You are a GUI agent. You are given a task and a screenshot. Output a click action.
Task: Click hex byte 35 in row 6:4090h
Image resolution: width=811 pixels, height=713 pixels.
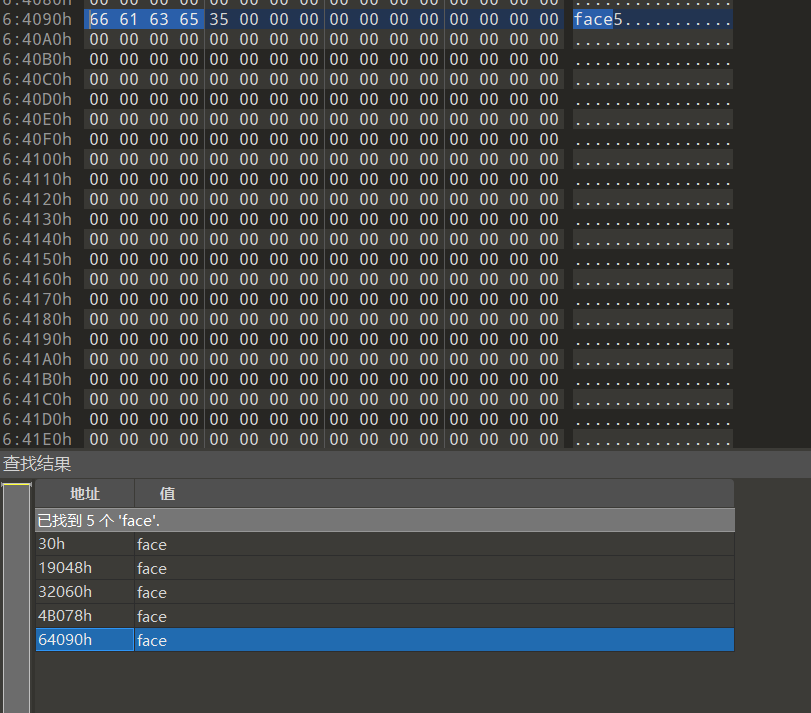[219, 20]
